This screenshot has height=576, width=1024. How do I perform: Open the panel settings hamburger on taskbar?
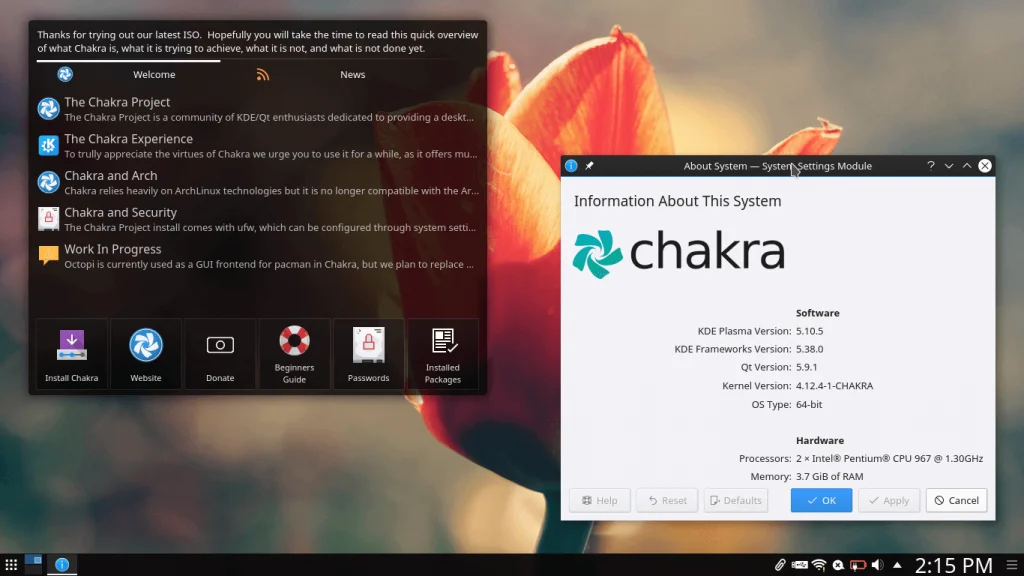1012,565
